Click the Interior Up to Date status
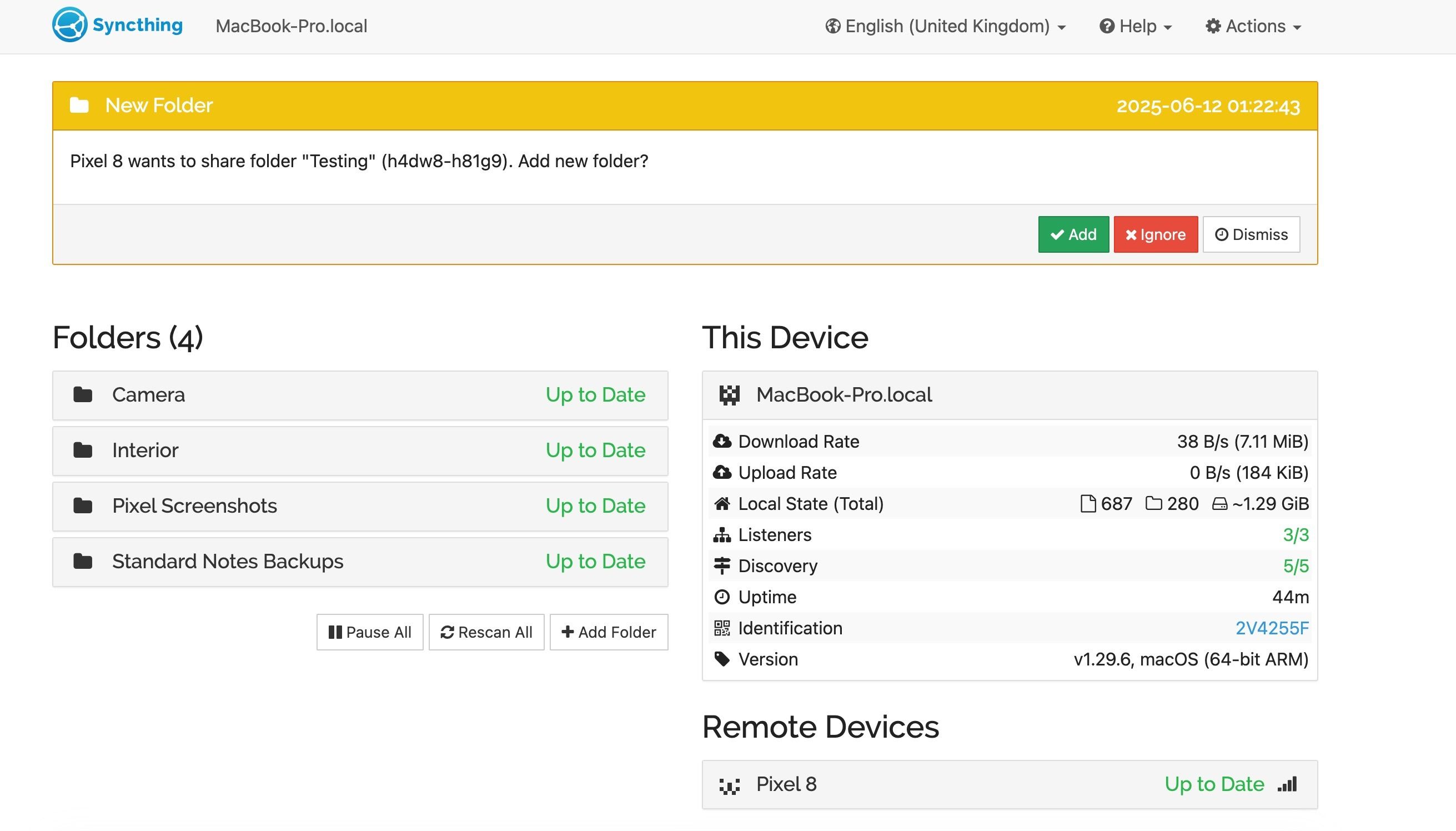Screen dimensions: 1456x831 tap(595, 450)
